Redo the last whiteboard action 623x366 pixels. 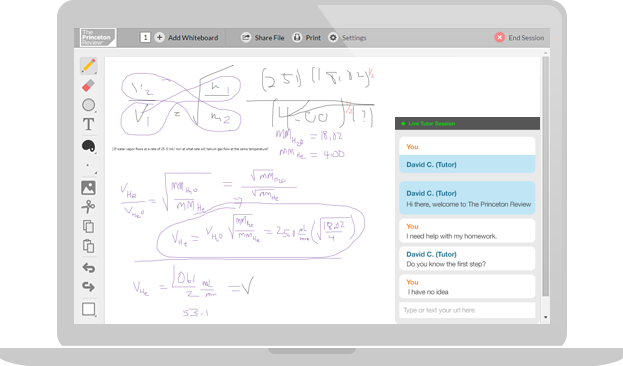tap(88, 287)
